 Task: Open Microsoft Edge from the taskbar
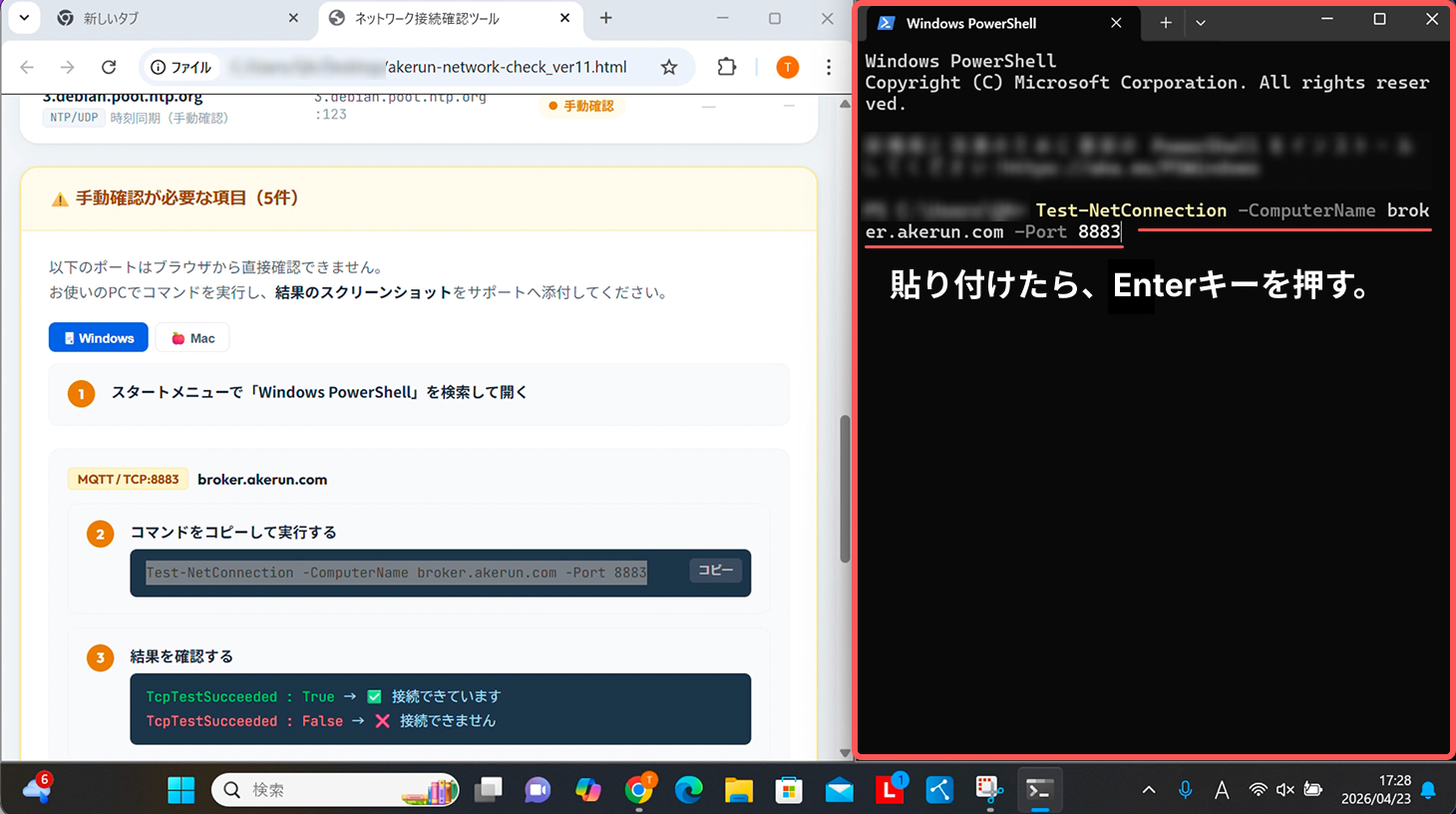pyautogui.click(x=689, y=790)
